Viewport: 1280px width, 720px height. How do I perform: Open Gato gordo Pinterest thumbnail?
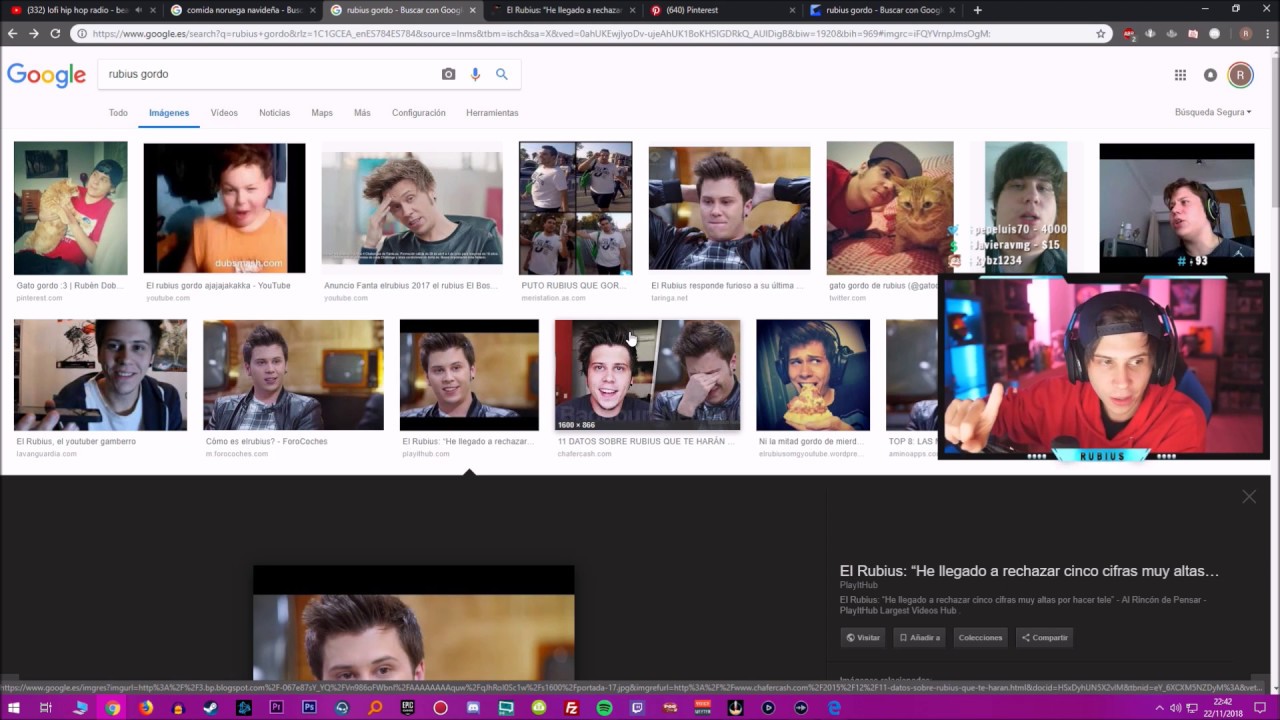click(x=70, y=208)
